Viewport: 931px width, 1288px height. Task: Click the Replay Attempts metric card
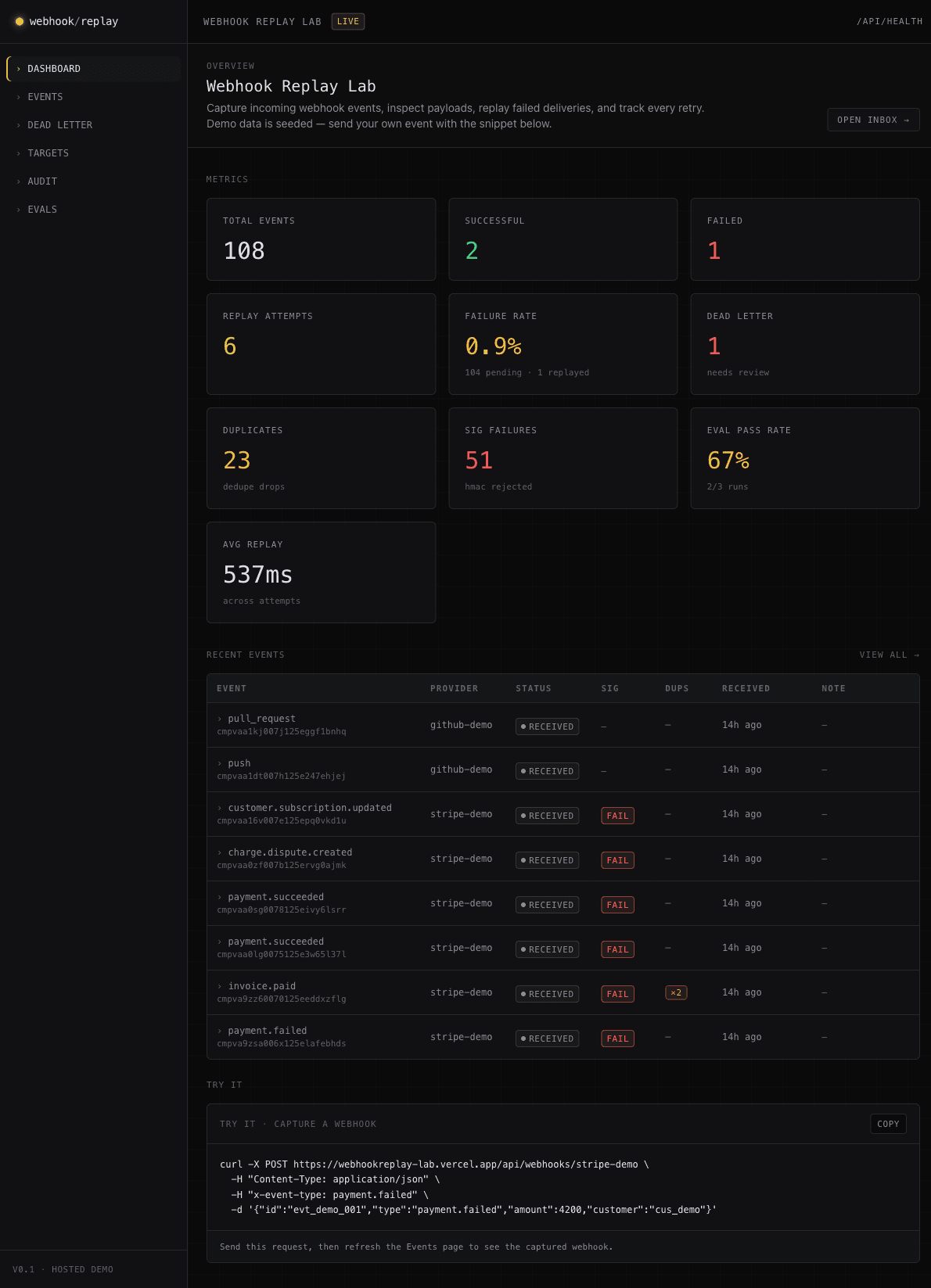click(x=321, y=344)
